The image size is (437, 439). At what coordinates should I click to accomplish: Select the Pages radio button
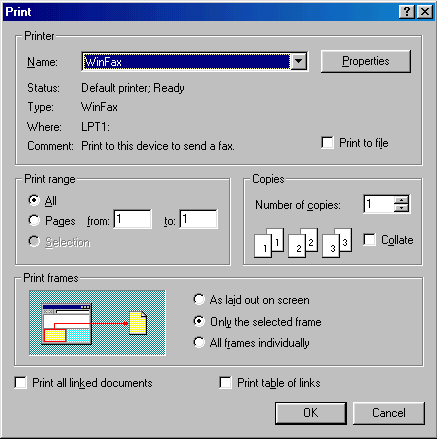[x=34, y=220]
